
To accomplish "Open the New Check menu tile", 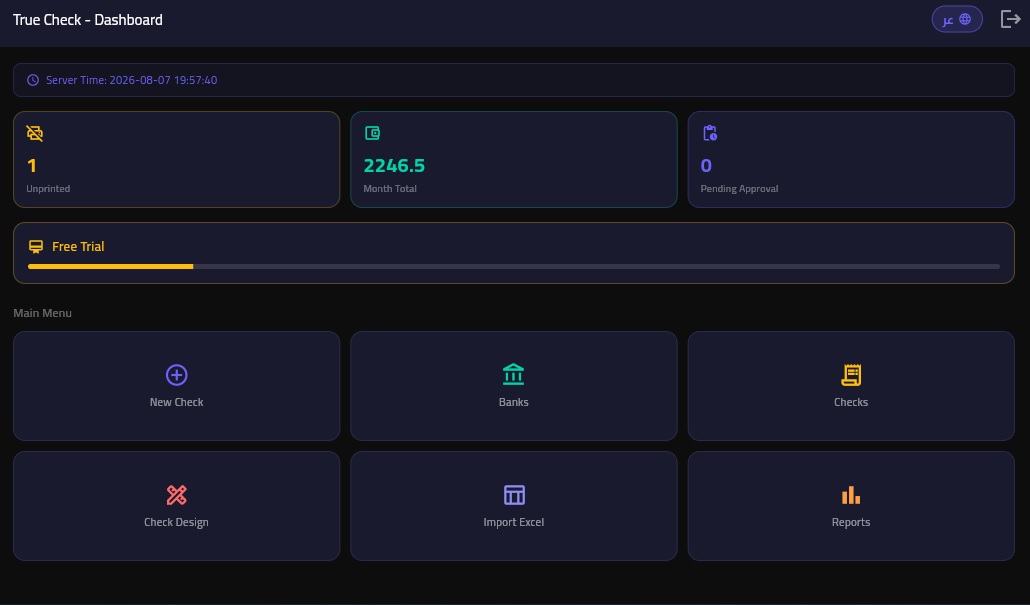I will [x=177, y=386].
